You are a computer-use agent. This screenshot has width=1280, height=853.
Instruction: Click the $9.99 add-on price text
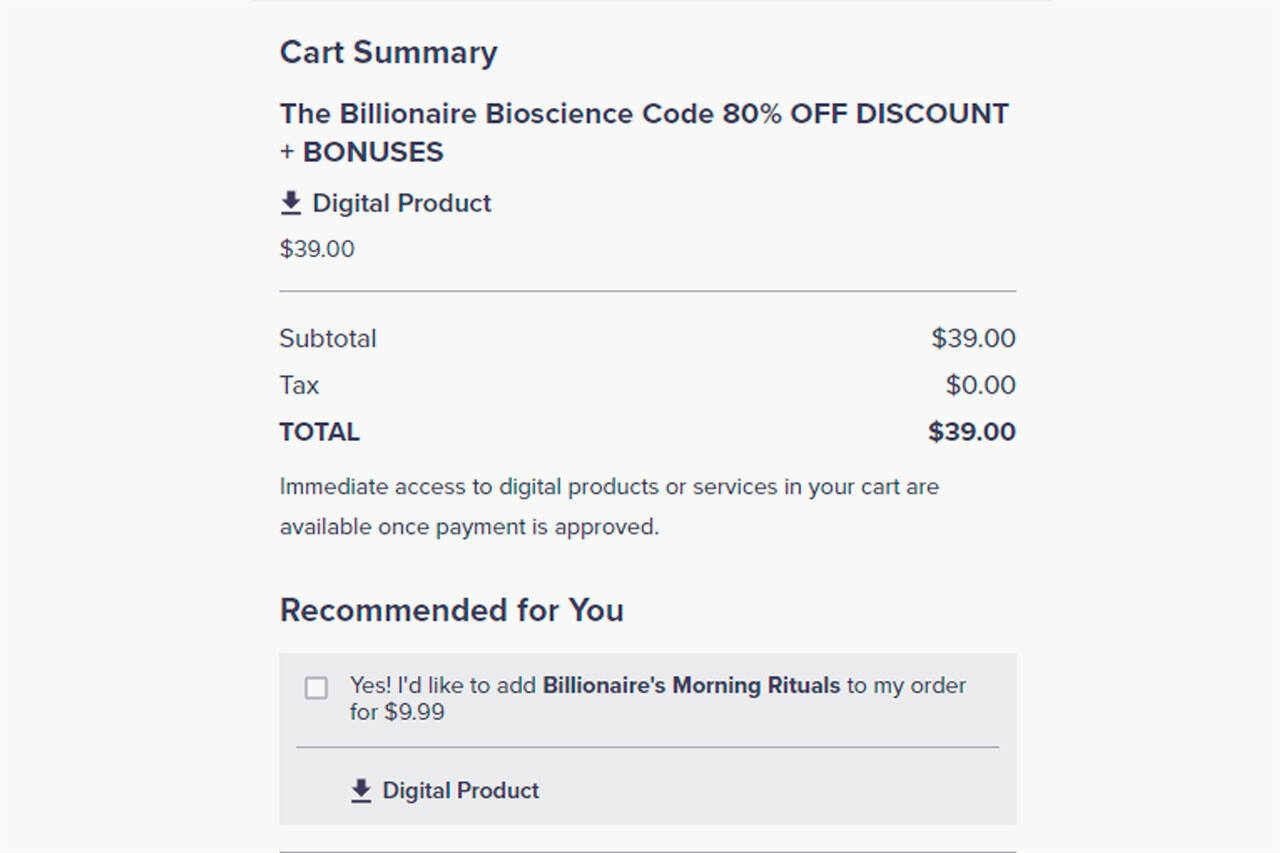(x=415, y=713)
